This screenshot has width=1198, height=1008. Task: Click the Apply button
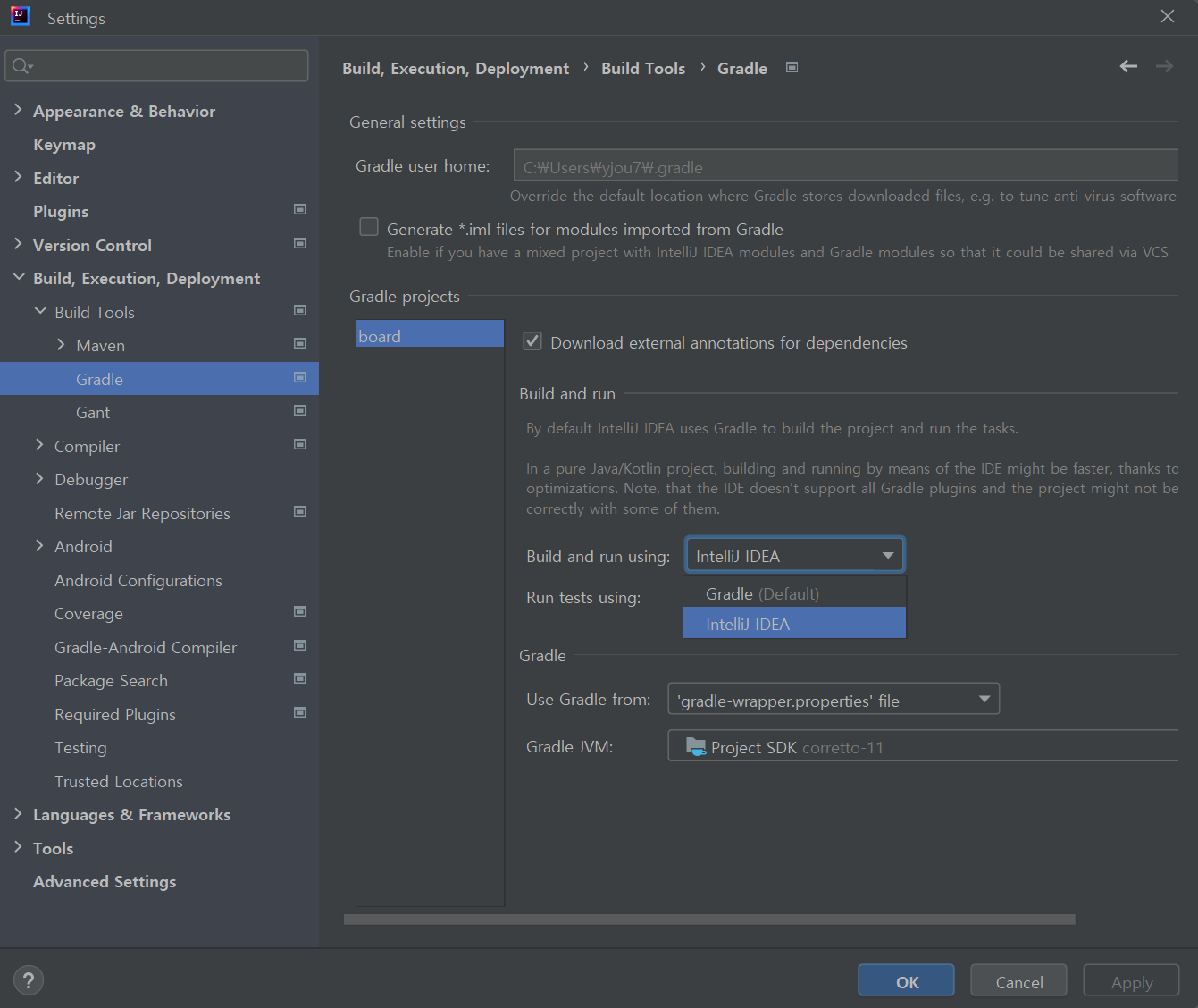(x=1131, y=981)
